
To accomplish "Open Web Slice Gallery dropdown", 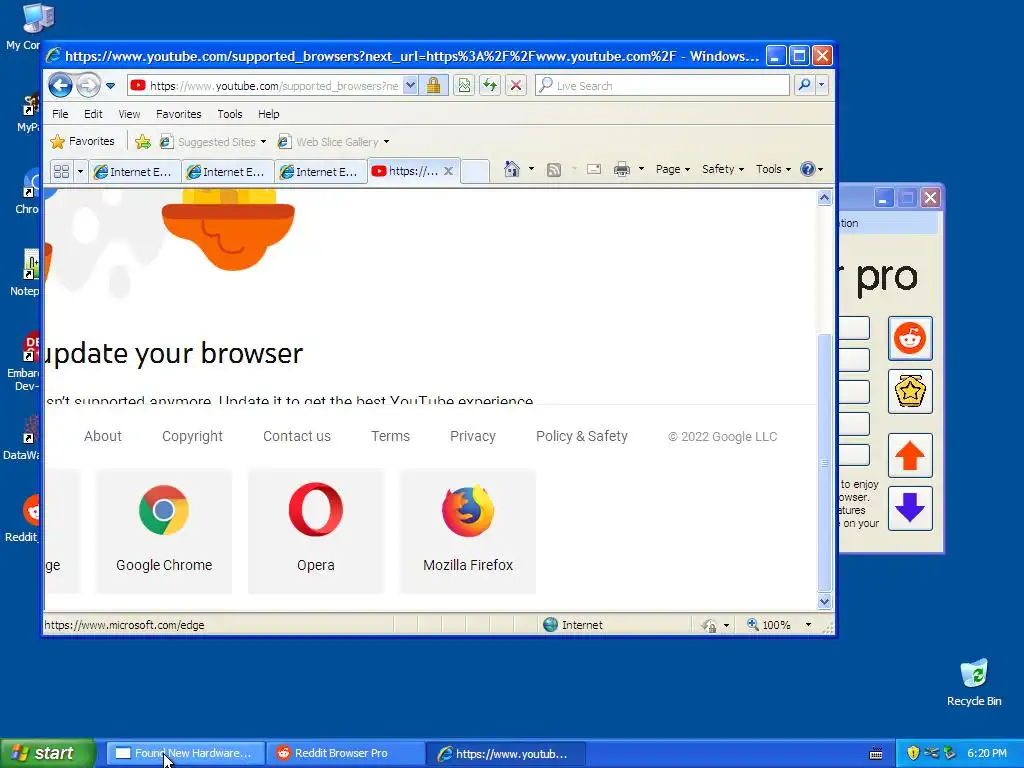I will [333, 142].
